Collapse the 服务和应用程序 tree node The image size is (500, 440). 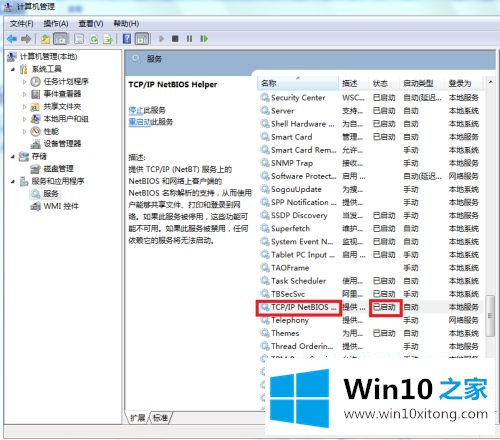pyautogui.click(x=13, y=181)
